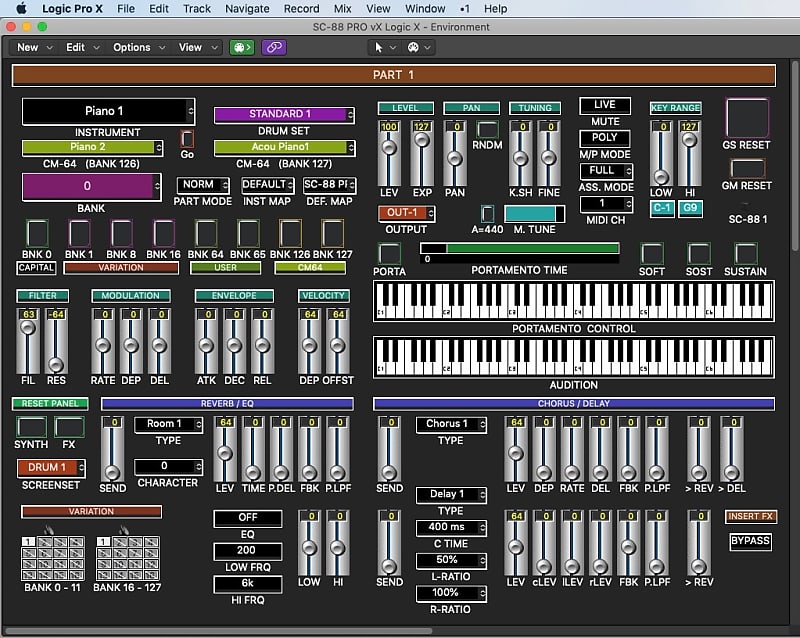Select the BNK 65 bank pad
Image resolution: width=800 pixels, height=638 pixels.
(x=248, y=233)
